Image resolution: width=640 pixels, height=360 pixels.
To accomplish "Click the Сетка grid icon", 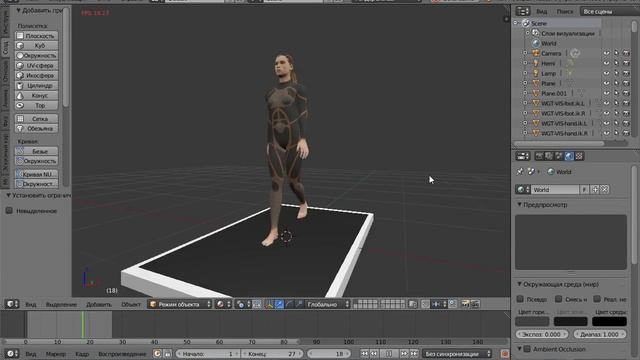I will (x=20, y=118).
